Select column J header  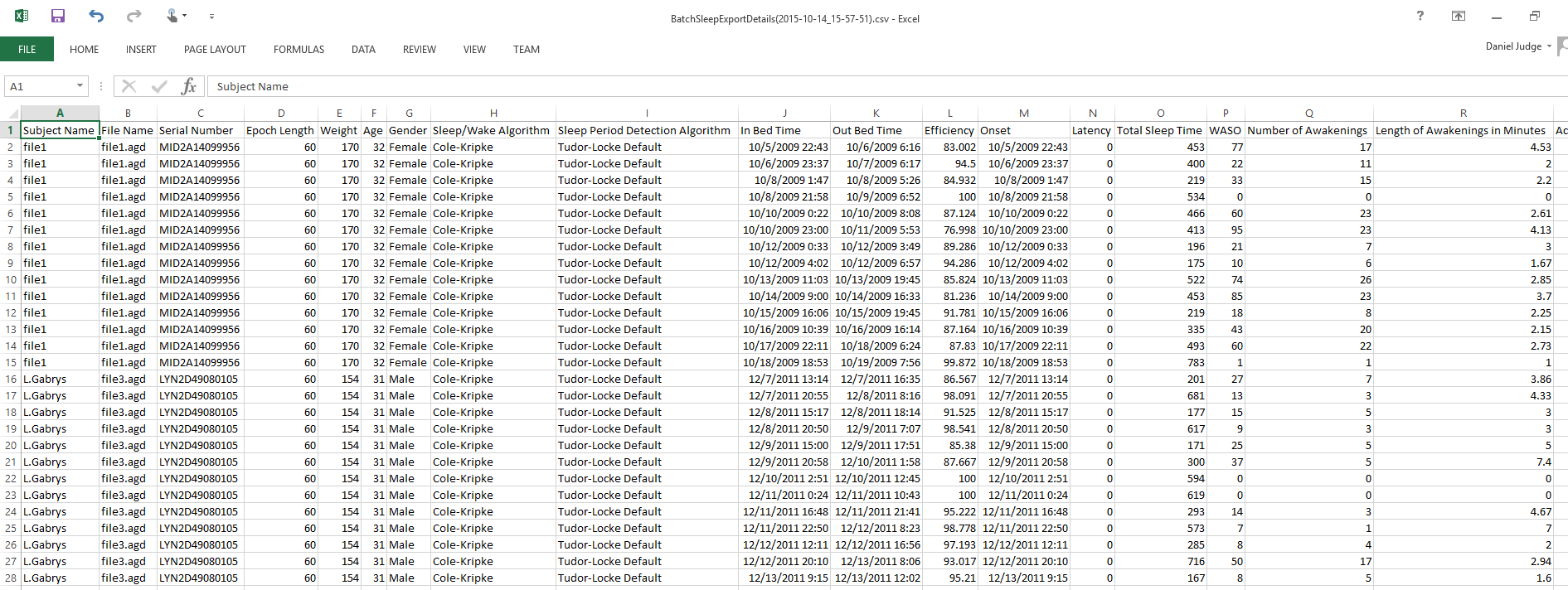pos(784,114)
